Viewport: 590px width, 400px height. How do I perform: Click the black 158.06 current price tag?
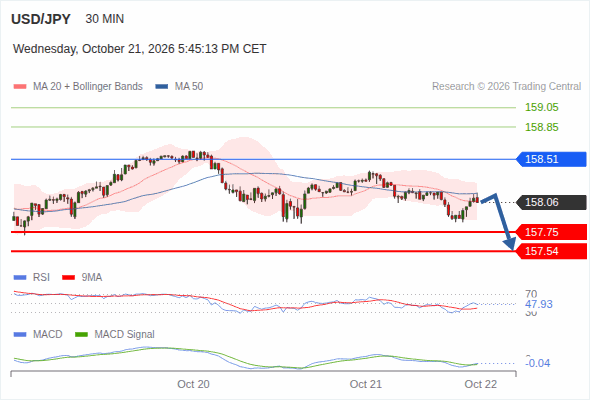pyautogui.click(x=551, y=202)
